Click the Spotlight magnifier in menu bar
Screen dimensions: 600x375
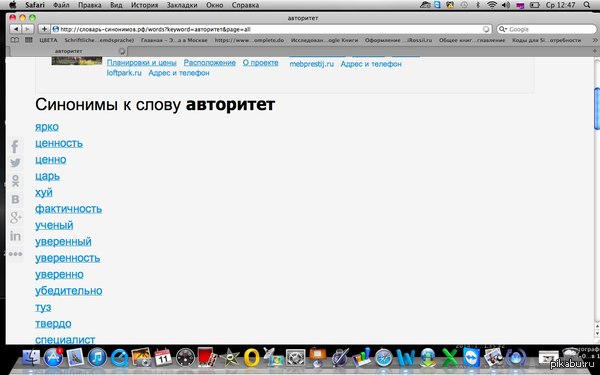coord(587,5)
